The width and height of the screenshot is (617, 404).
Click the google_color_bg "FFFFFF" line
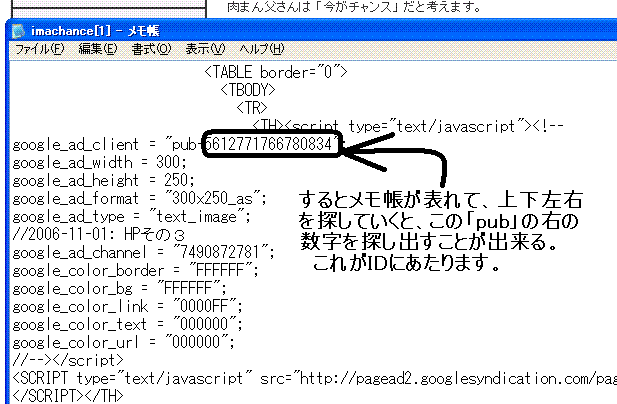(120, 289)
